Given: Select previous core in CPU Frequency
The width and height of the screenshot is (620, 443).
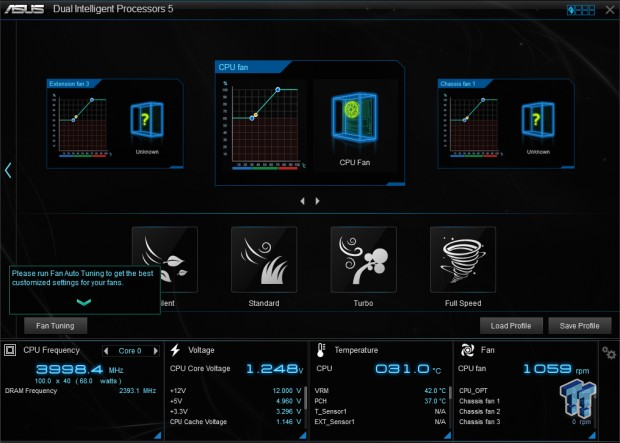Looking at the screenshot, I should tap(106, 351).
